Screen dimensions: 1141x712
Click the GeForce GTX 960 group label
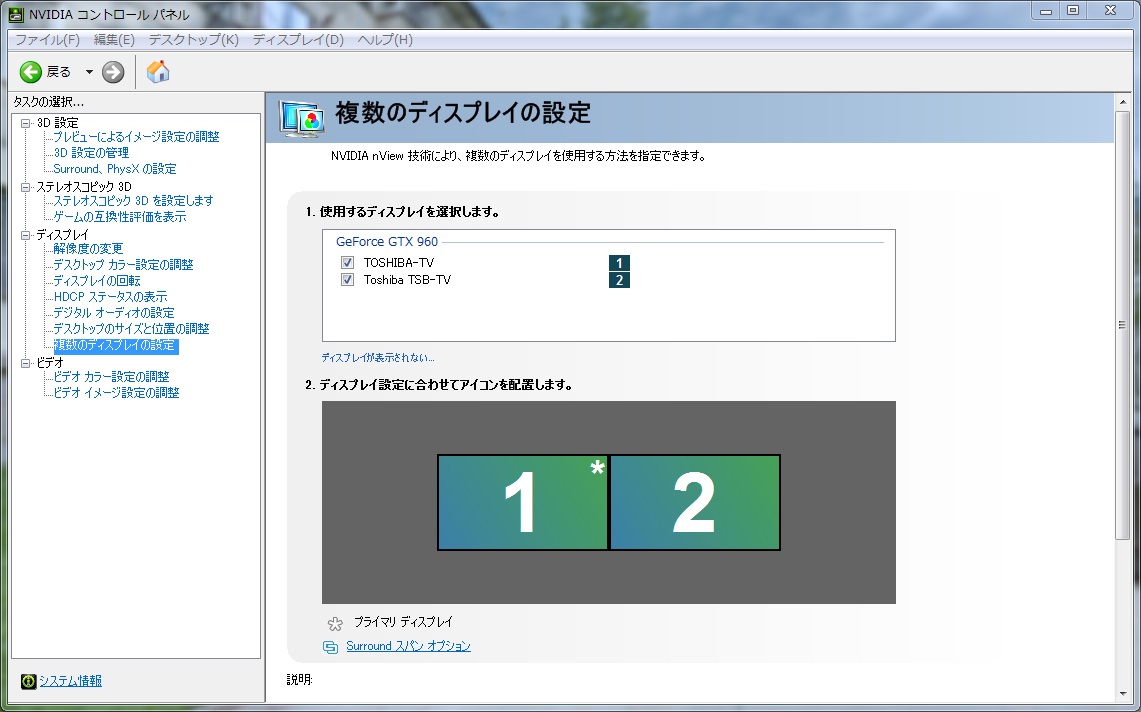[387, 242]
